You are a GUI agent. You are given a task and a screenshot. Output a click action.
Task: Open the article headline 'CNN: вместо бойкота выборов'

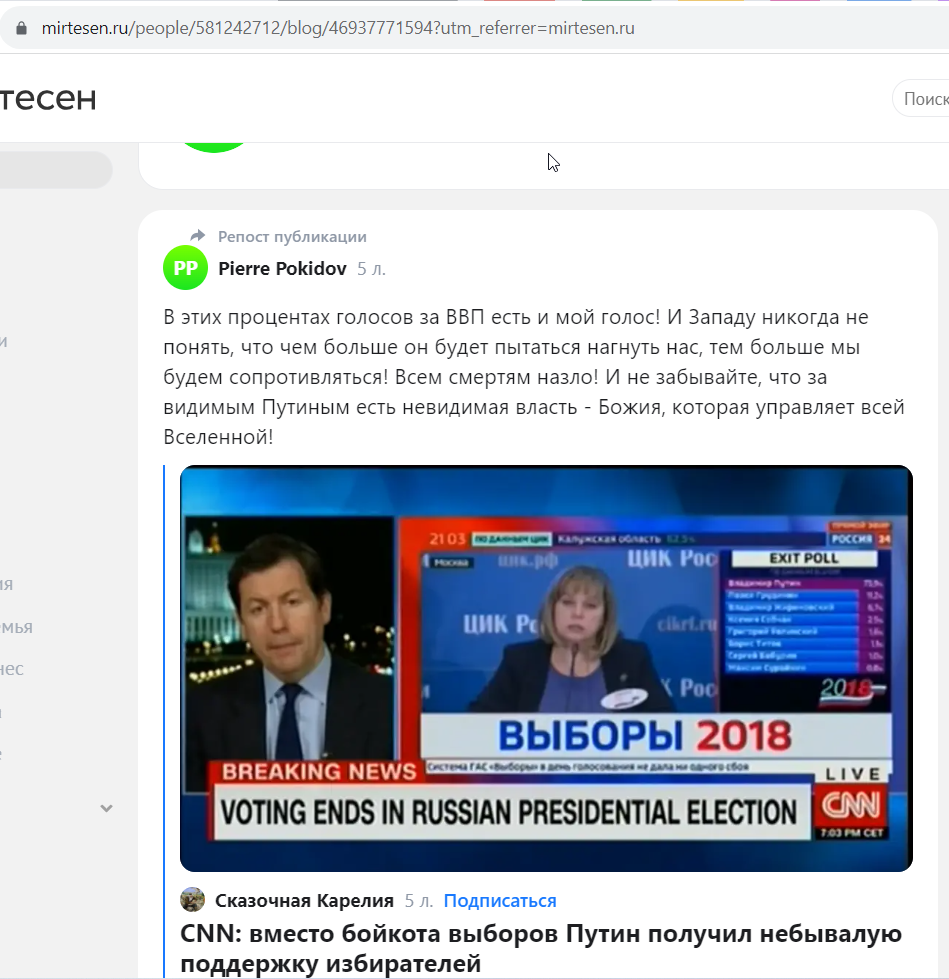(541, 948)
